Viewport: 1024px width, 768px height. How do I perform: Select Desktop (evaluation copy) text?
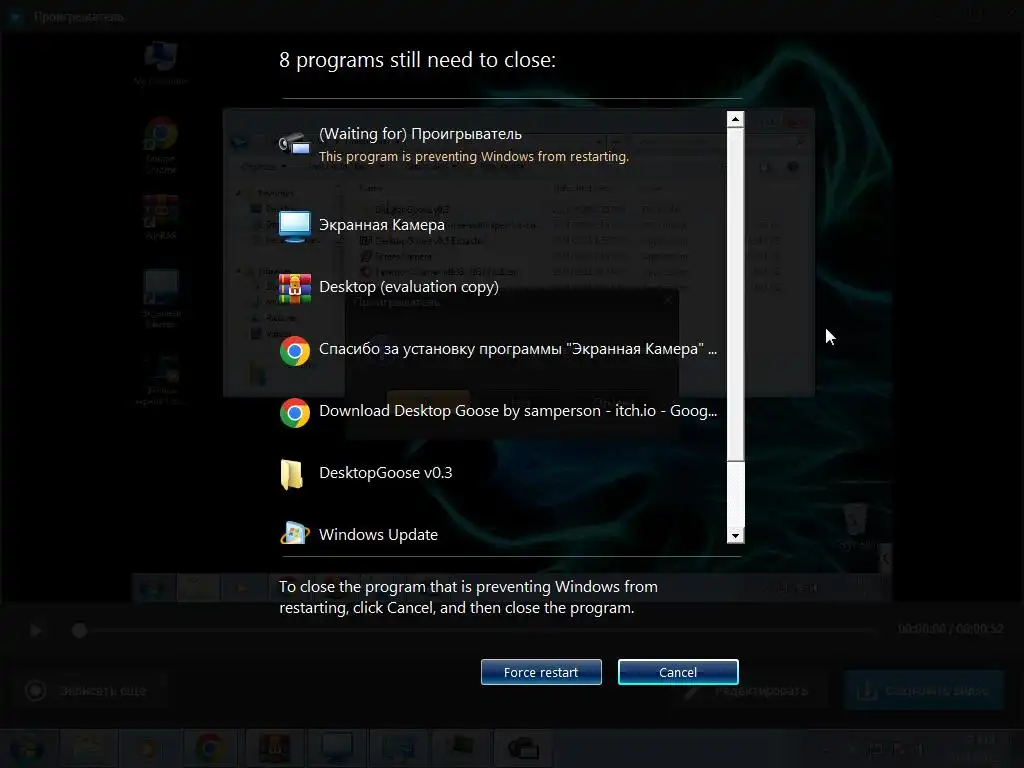(x=409, y=287)
